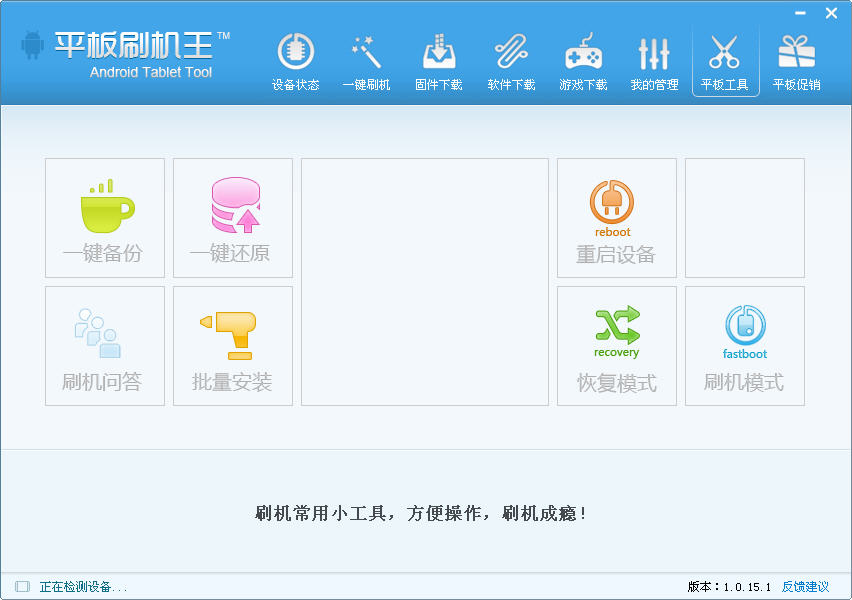852x600 pixels.
Task: Open the title bar dropdown menu button
Action: pyautogui.click(x=800, y=13)
